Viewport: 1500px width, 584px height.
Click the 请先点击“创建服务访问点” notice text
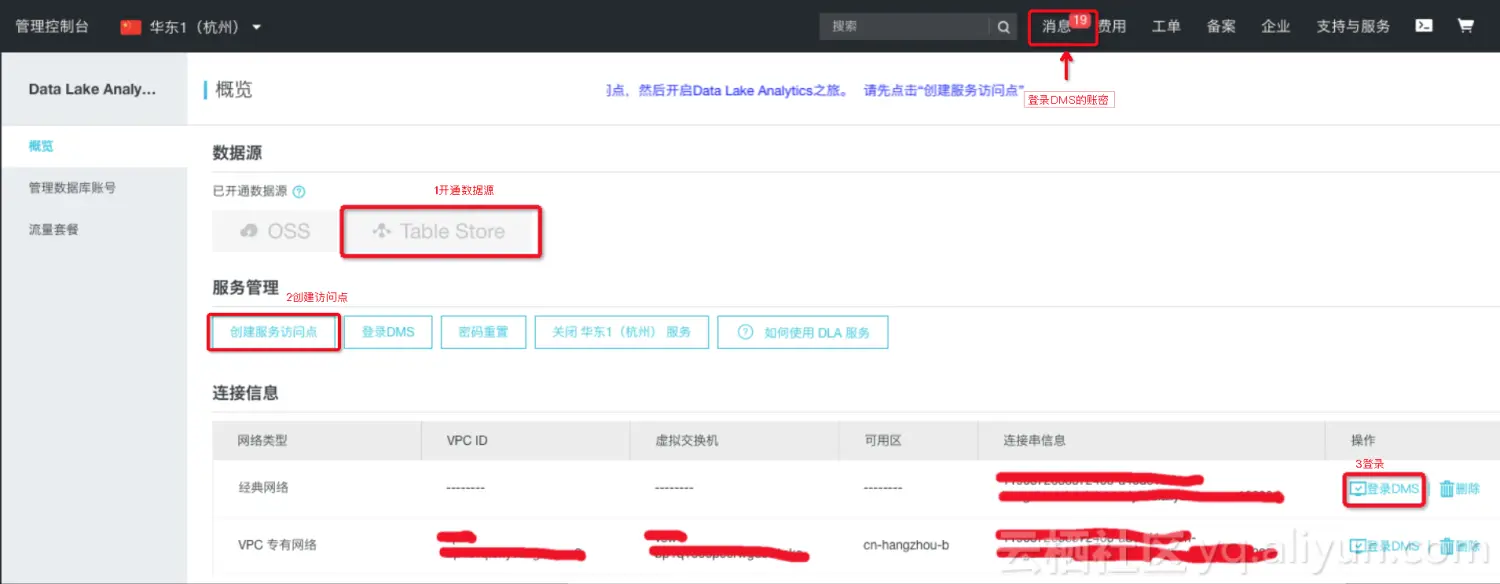[x=944, y=90]
